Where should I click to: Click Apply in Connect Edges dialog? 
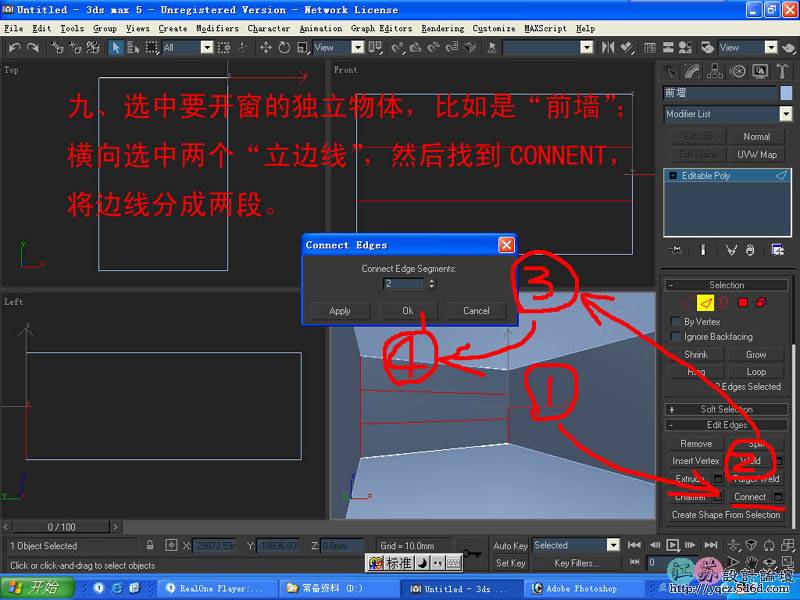pyautogui.click(x=340, y=311)
